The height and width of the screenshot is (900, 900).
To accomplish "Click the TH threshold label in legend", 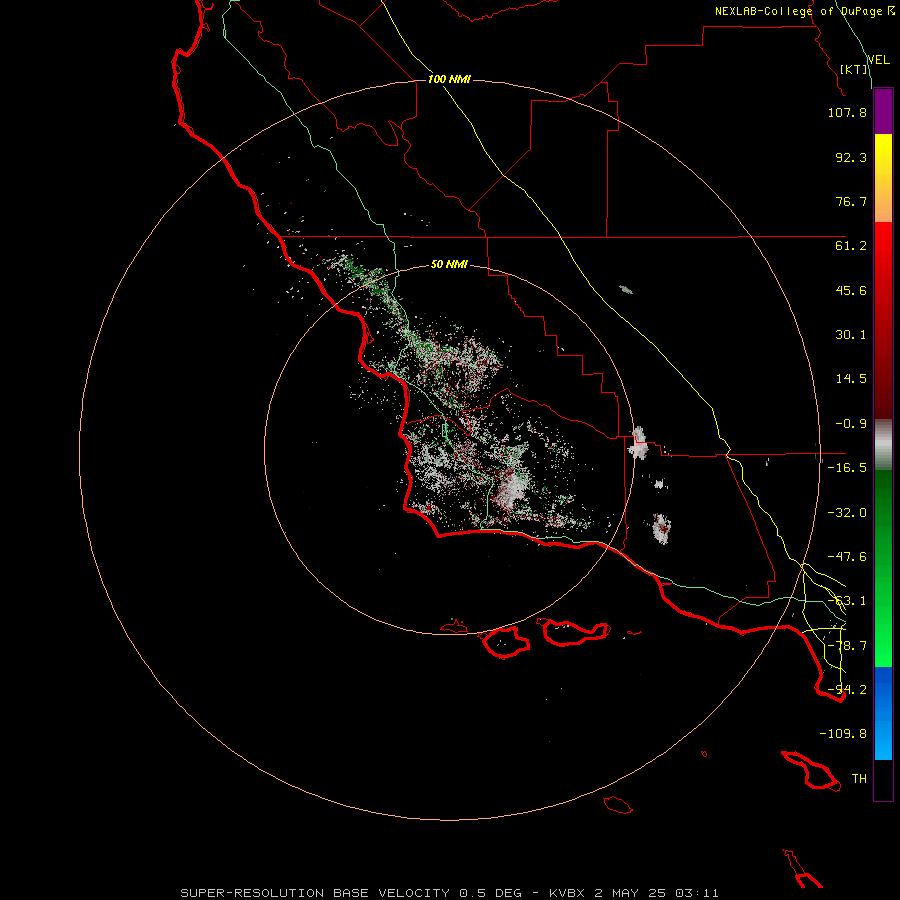I will point(859,779).
